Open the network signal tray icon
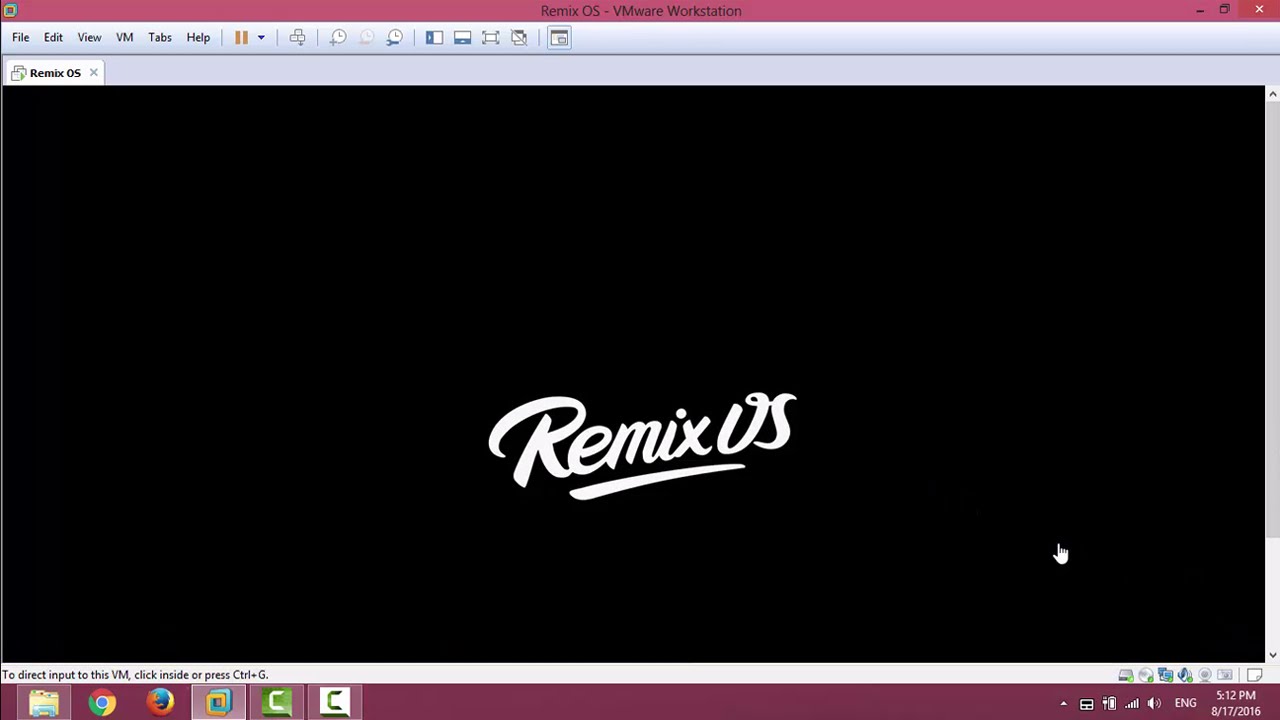Viewport: 1280px width, 720px height. click(1132, 704)
